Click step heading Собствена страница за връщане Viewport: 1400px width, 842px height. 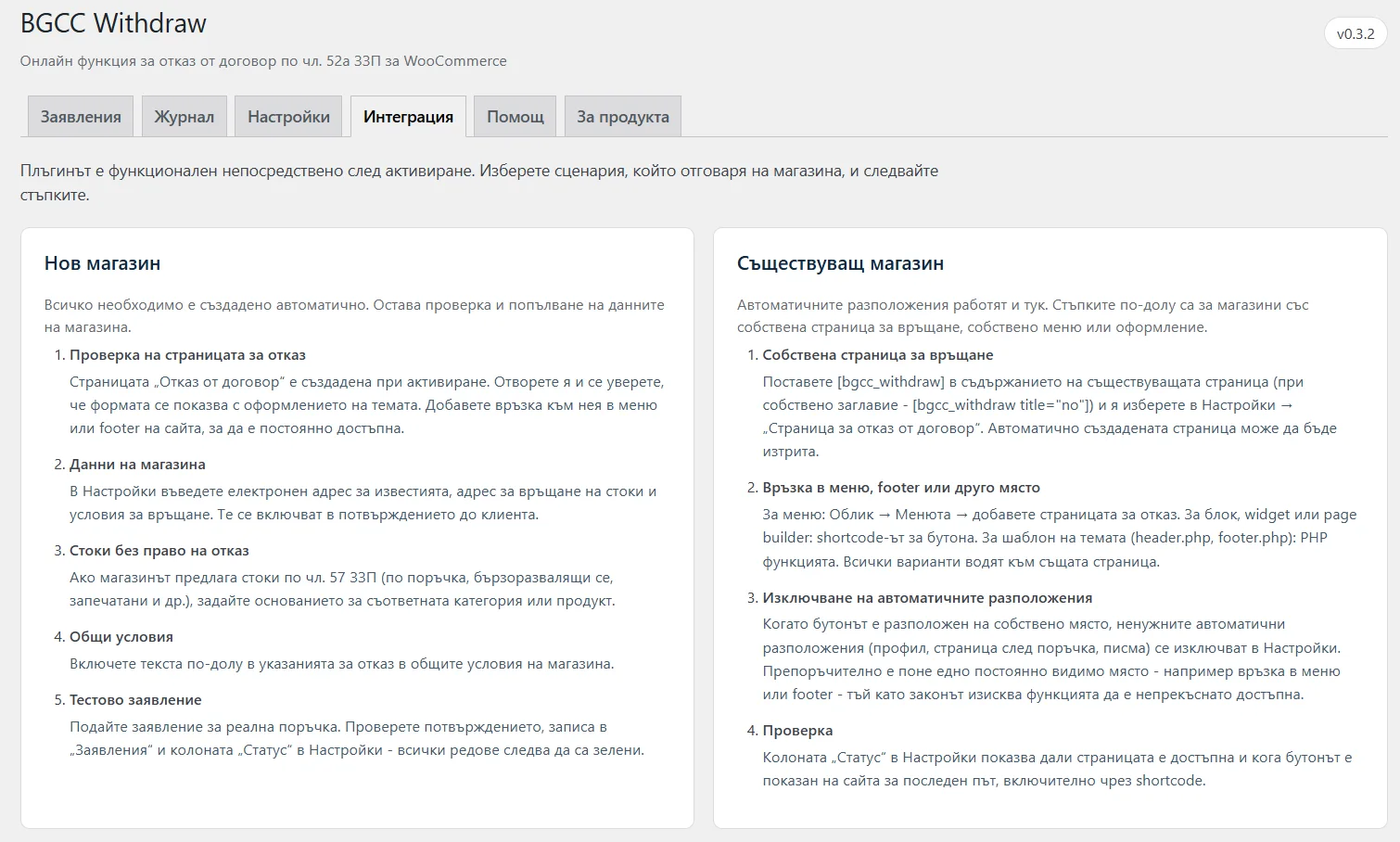[878, 354]
